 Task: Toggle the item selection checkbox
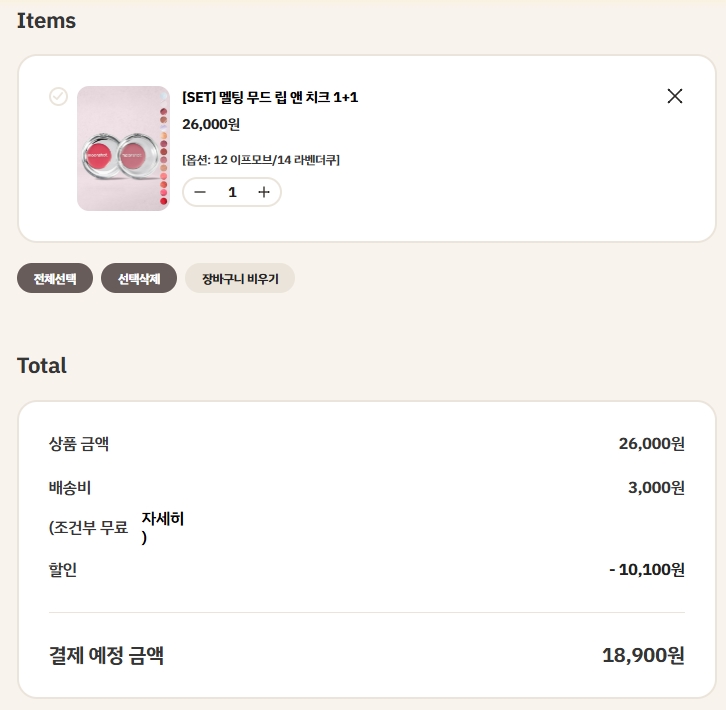(x=58, y=96)
